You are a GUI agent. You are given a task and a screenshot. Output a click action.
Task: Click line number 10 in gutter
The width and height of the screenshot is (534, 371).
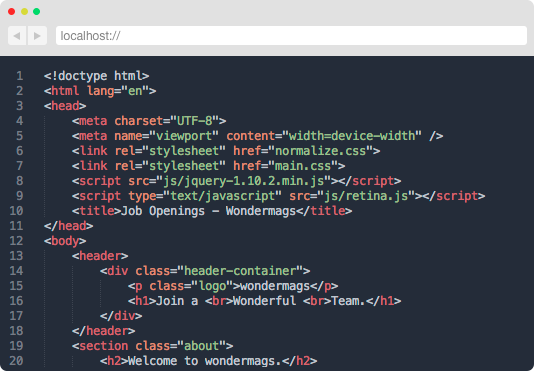(x=16, y=211)
